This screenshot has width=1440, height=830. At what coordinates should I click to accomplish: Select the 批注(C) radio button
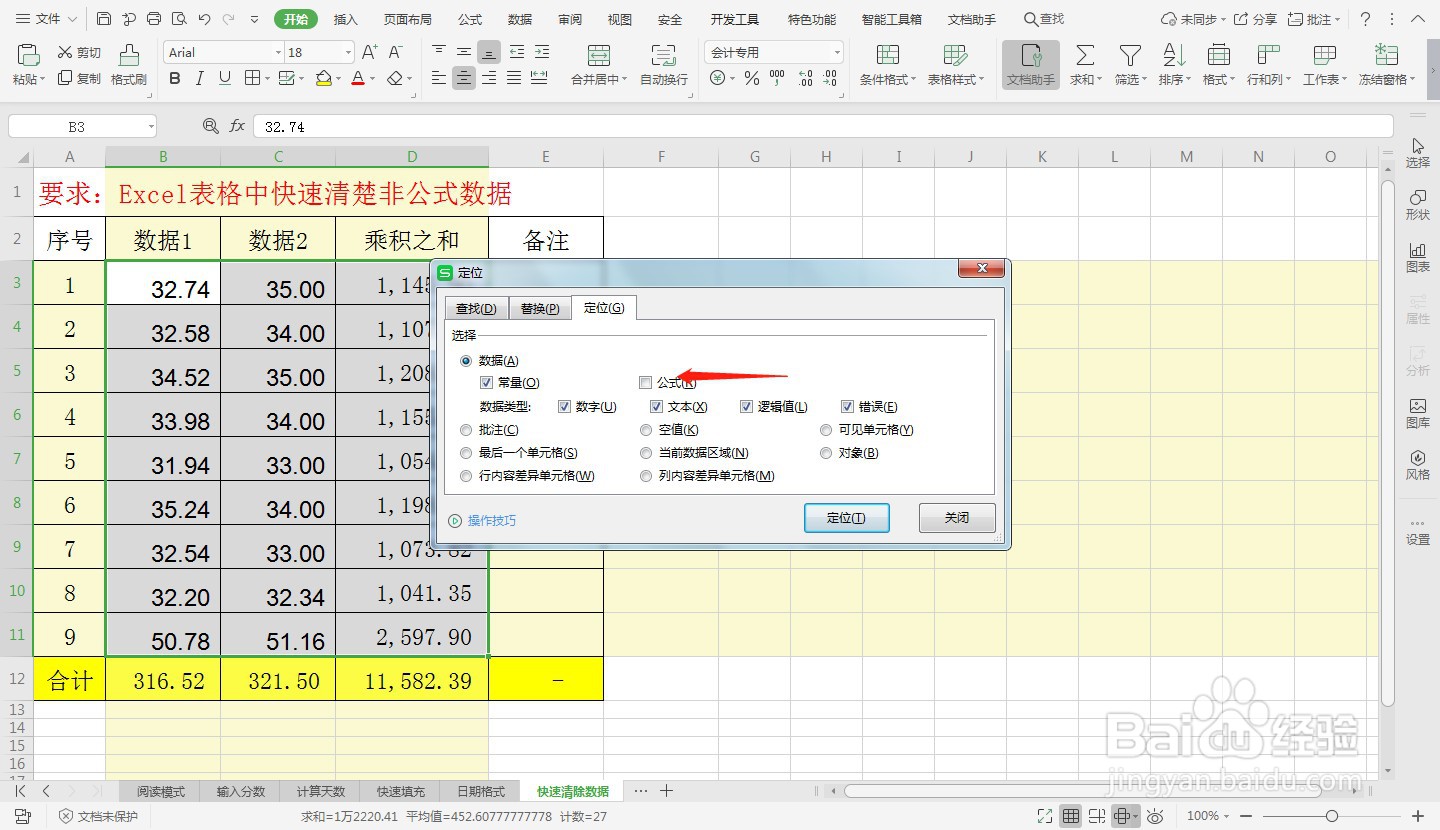tap(466, 430)
